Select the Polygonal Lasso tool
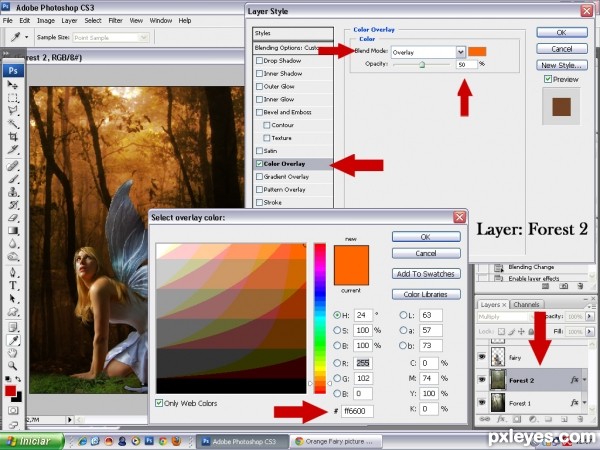The height and width of the screenshot is (450, 600). pos(13,111)
